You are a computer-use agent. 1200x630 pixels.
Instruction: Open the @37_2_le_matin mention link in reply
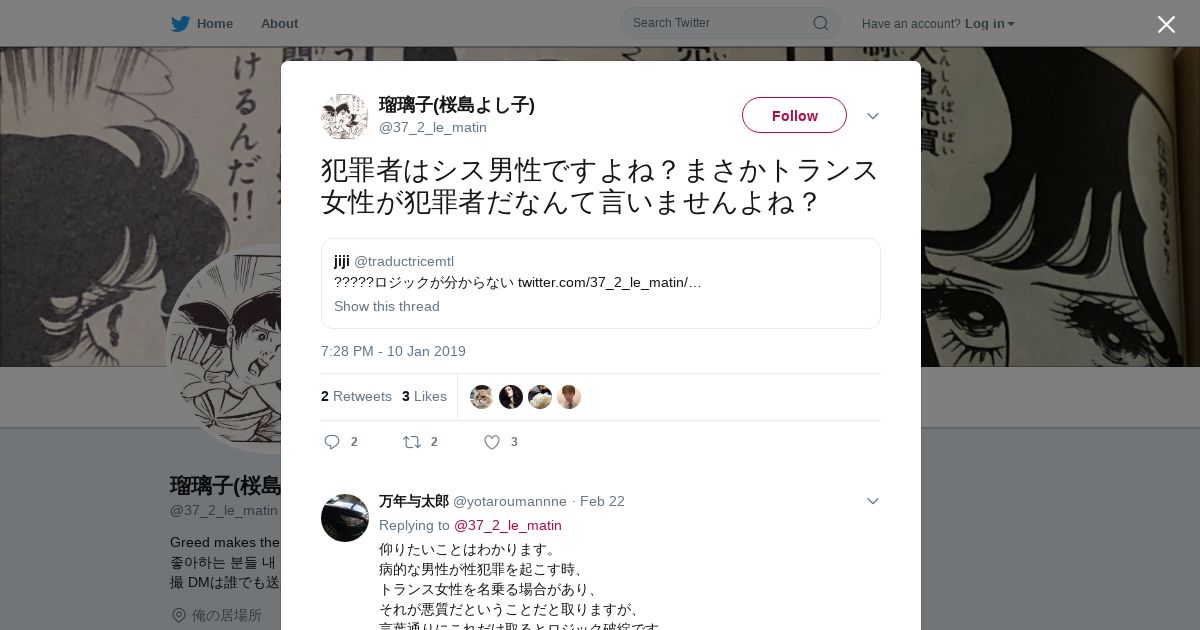point(508,525)
